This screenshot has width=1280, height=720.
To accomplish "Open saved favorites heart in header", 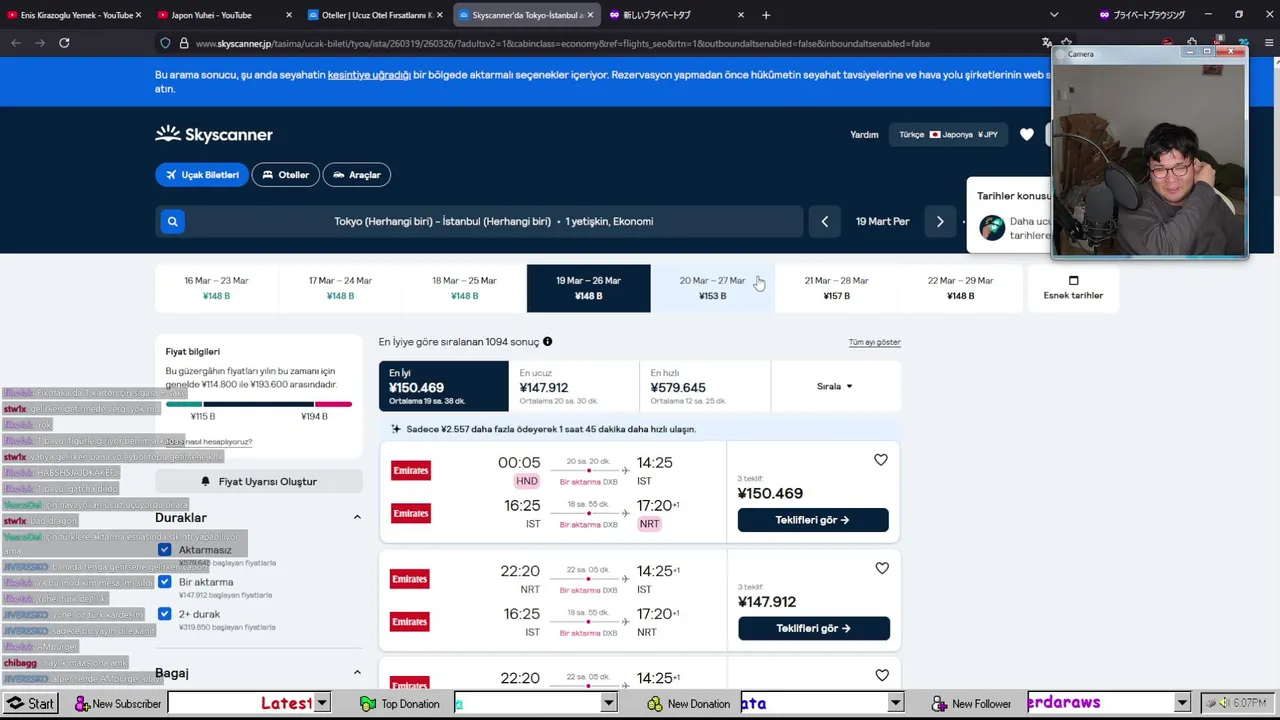I will (1027, 134).
